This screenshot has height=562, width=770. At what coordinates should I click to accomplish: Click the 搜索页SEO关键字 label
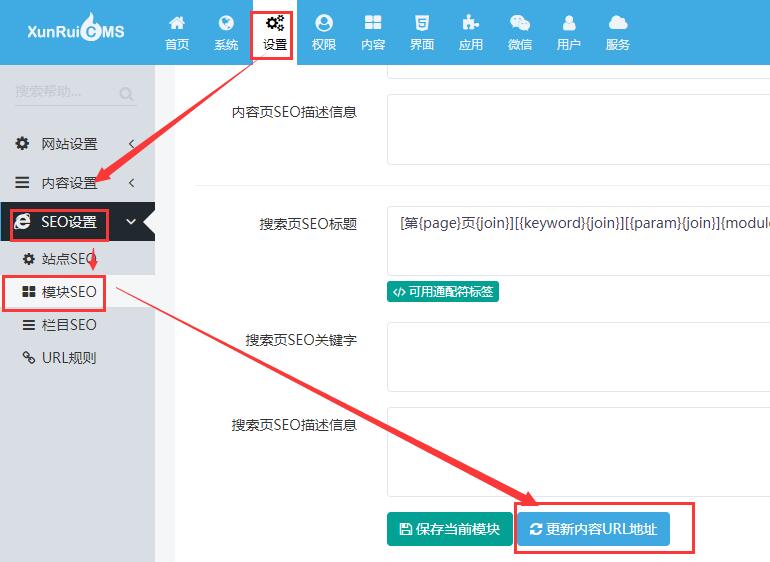(x=301, y=339)
